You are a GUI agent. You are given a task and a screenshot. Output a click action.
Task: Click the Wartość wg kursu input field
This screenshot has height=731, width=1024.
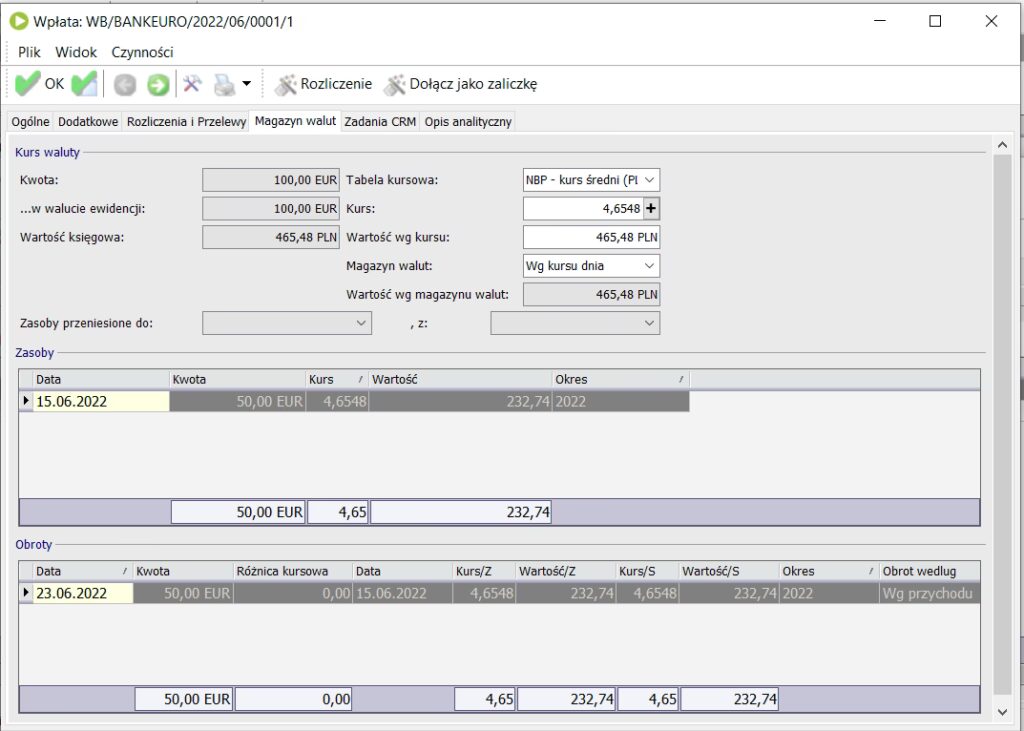pos(591,238)
